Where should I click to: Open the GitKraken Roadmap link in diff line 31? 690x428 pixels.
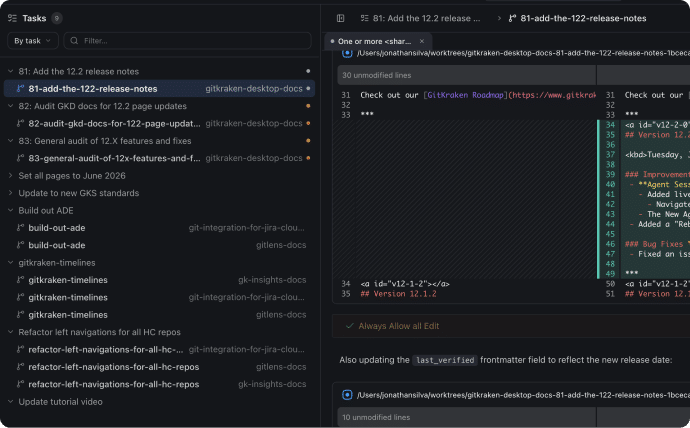point(465,95)
